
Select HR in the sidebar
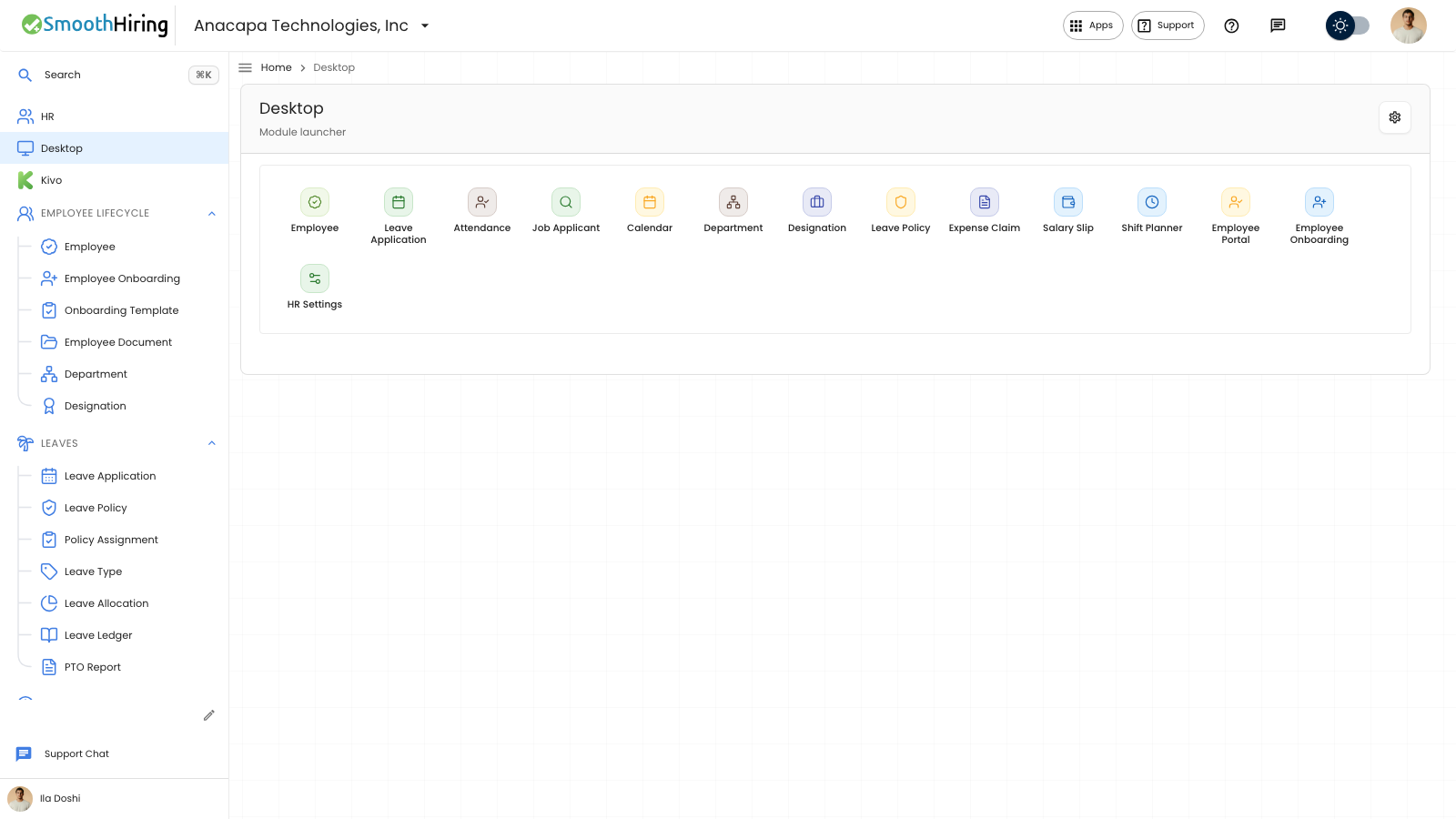coord(114,116)
